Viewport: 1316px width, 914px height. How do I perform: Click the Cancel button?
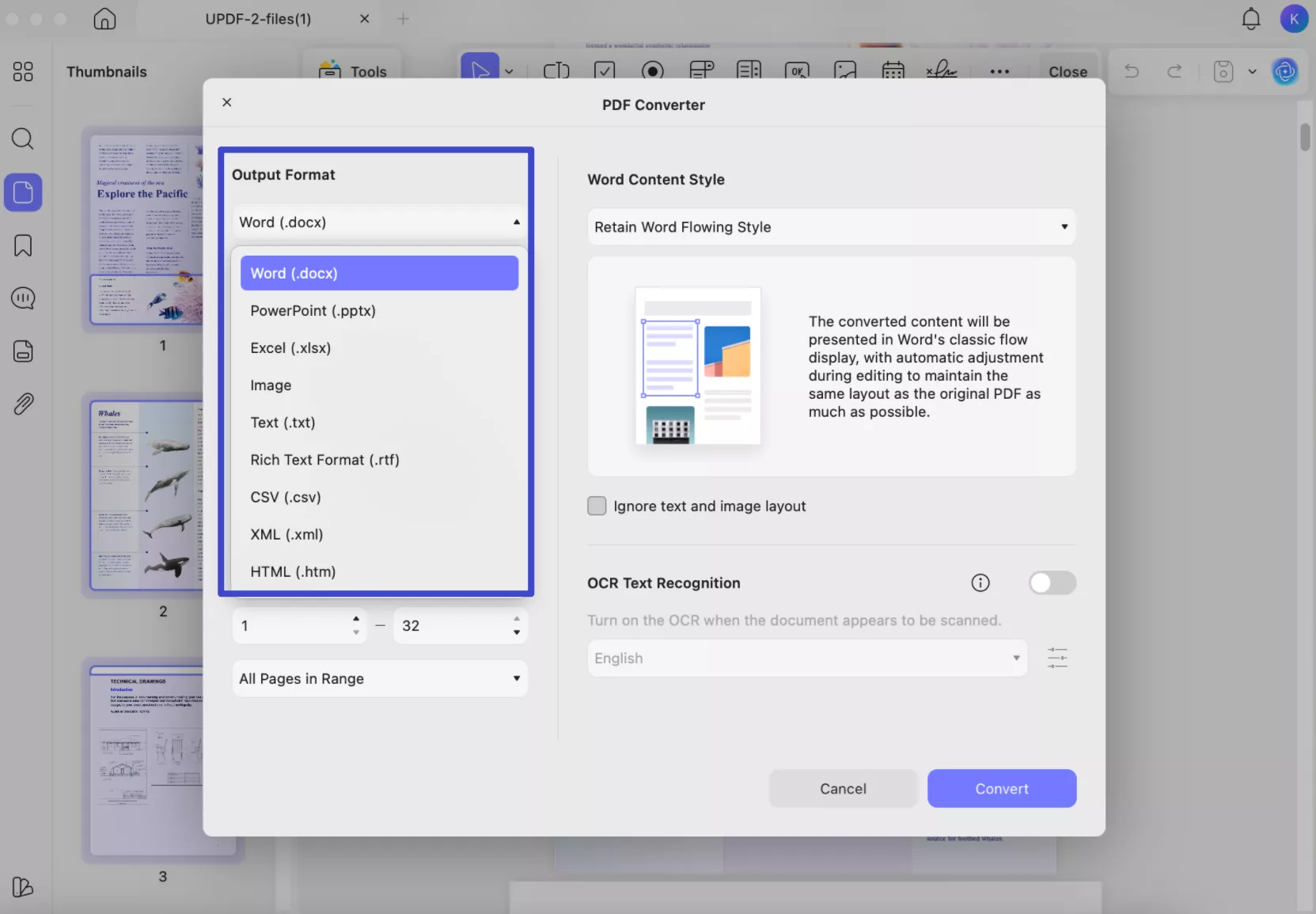pos(843,788)
